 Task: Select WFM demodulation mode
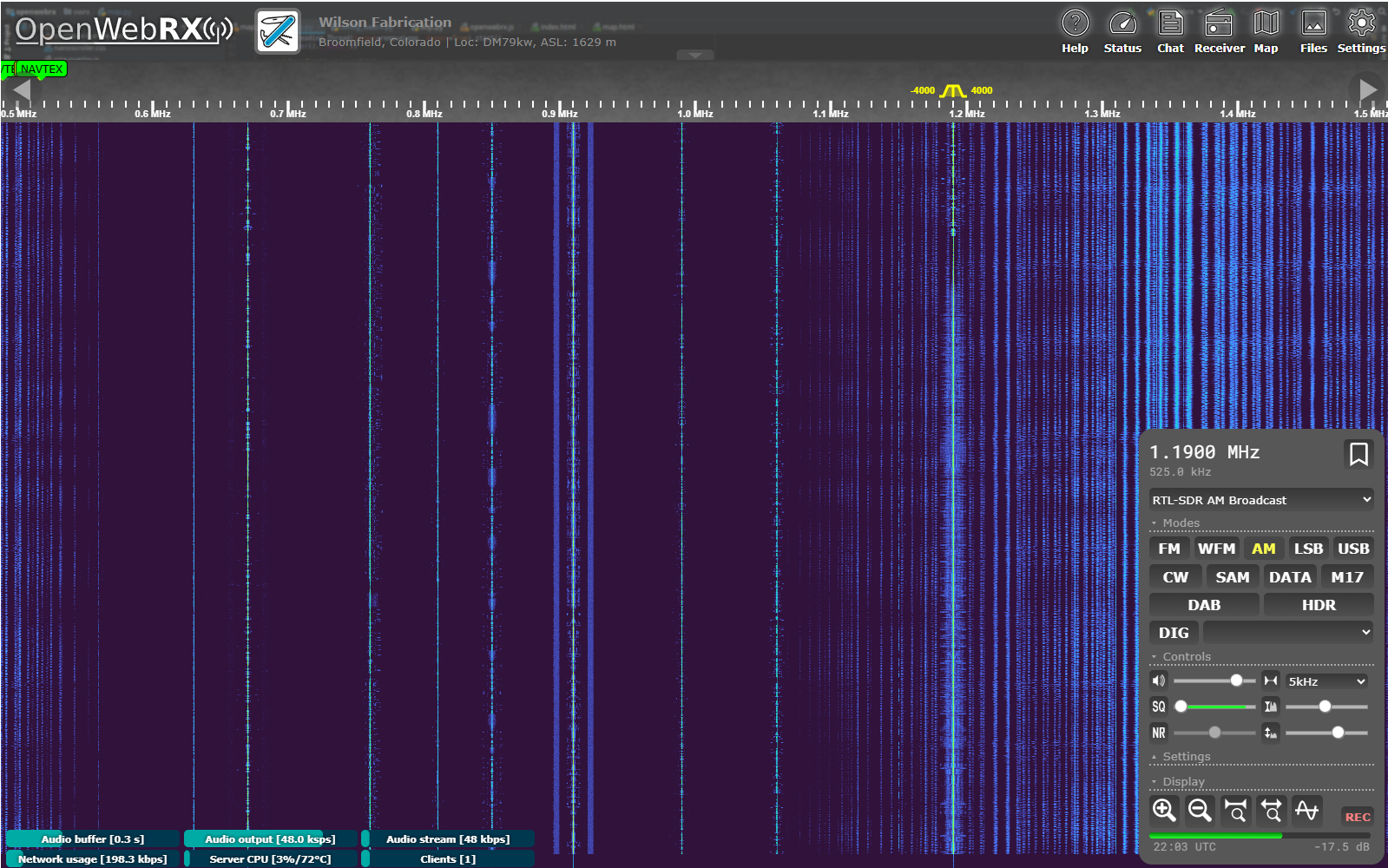click(x=1216, y=549)
